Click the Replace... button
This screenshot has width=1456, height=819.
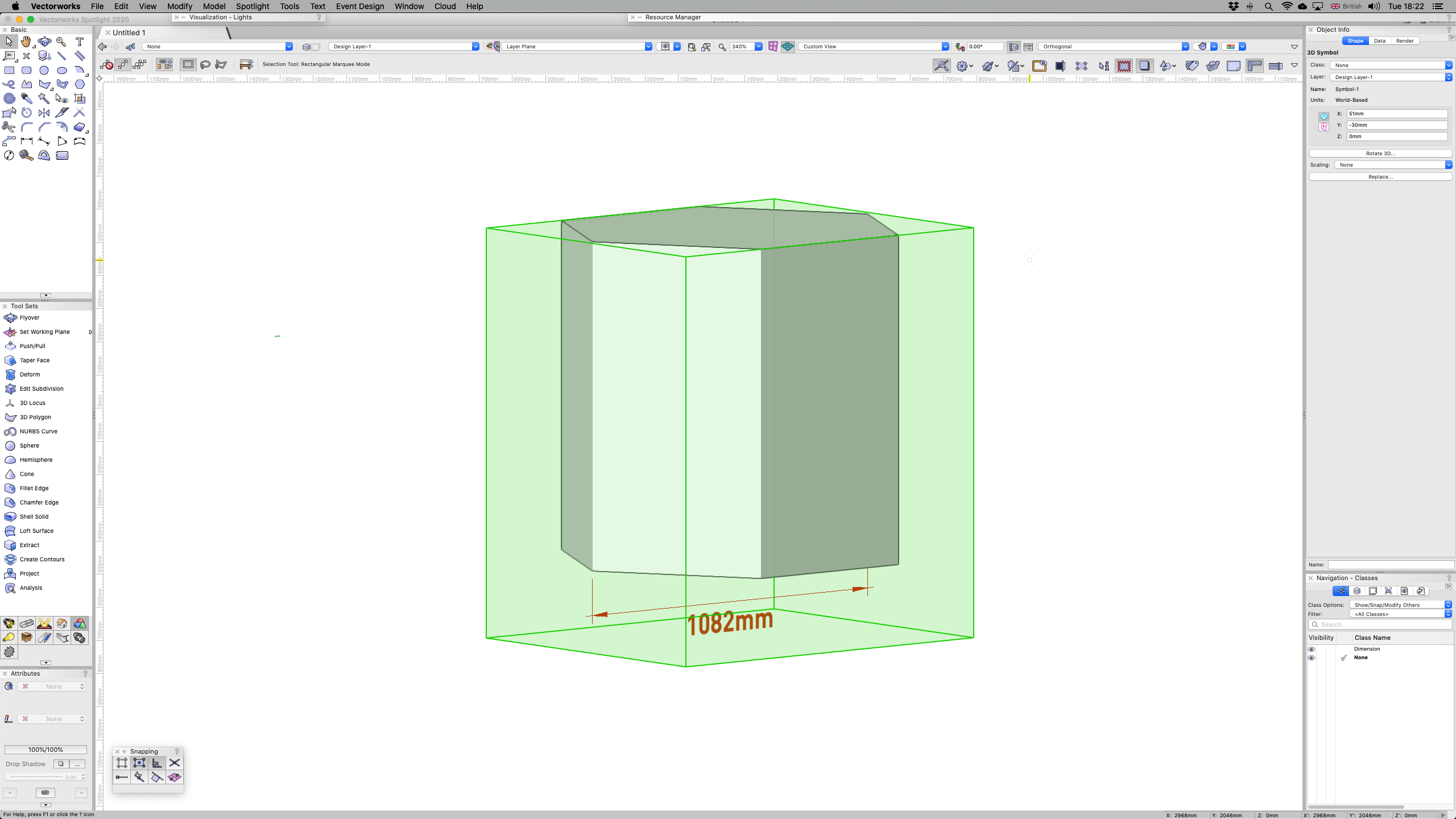[1380, 177]
